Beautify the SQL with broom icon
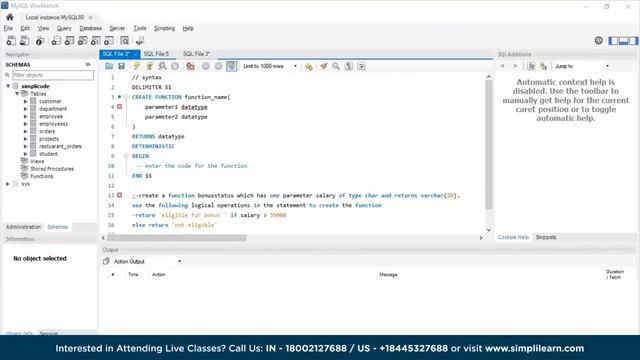 tap(324, 66)
